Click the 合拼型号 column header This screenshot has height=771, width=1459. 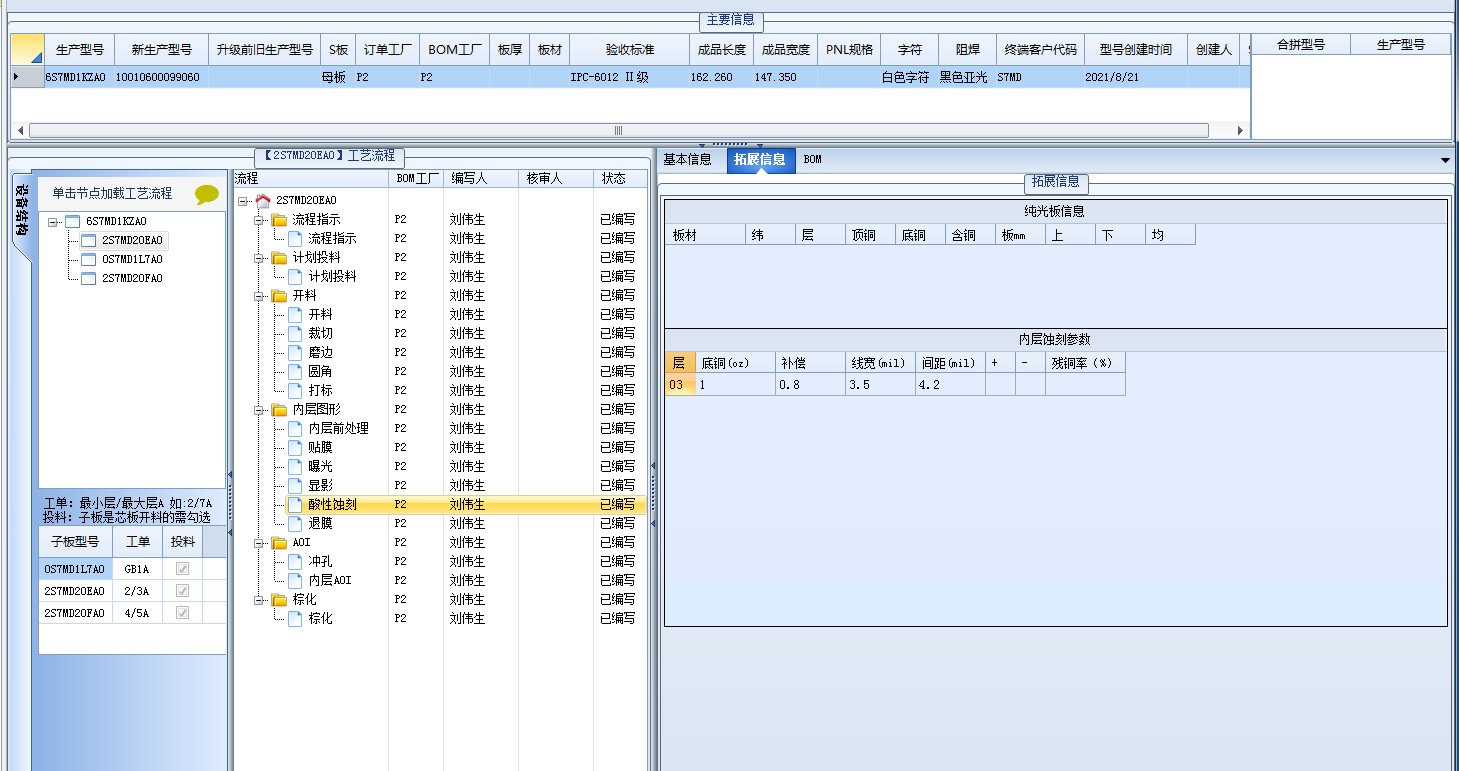1301,45
